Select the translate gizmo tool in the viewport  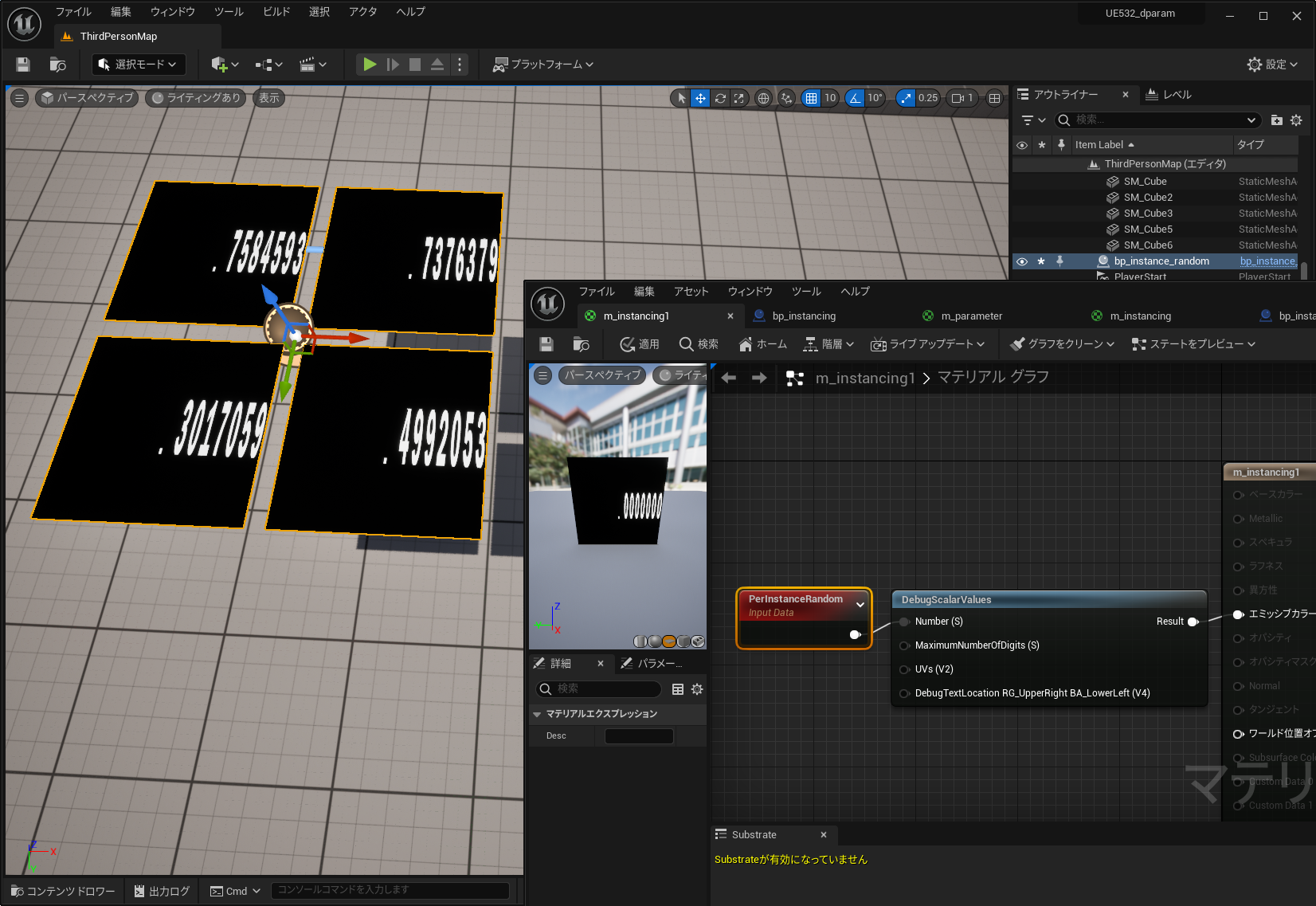coord(700,98)
